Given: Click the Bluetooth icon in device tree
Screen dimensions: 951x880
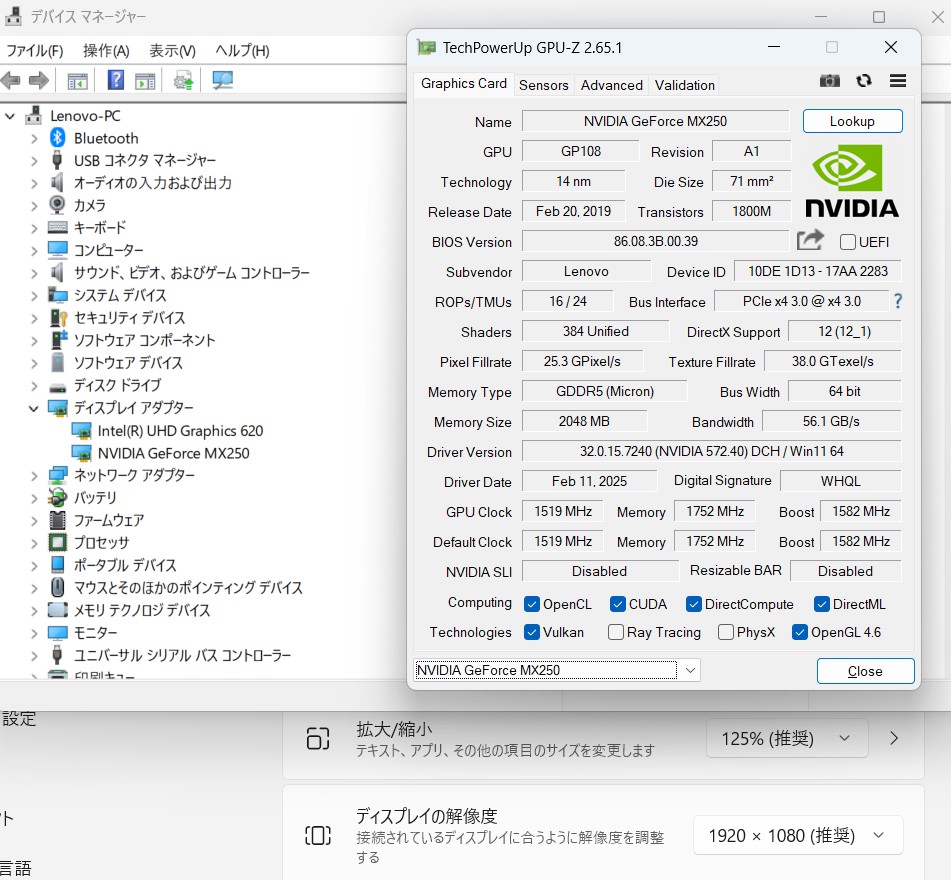Looking at the screenshot, I should point(58,138).
